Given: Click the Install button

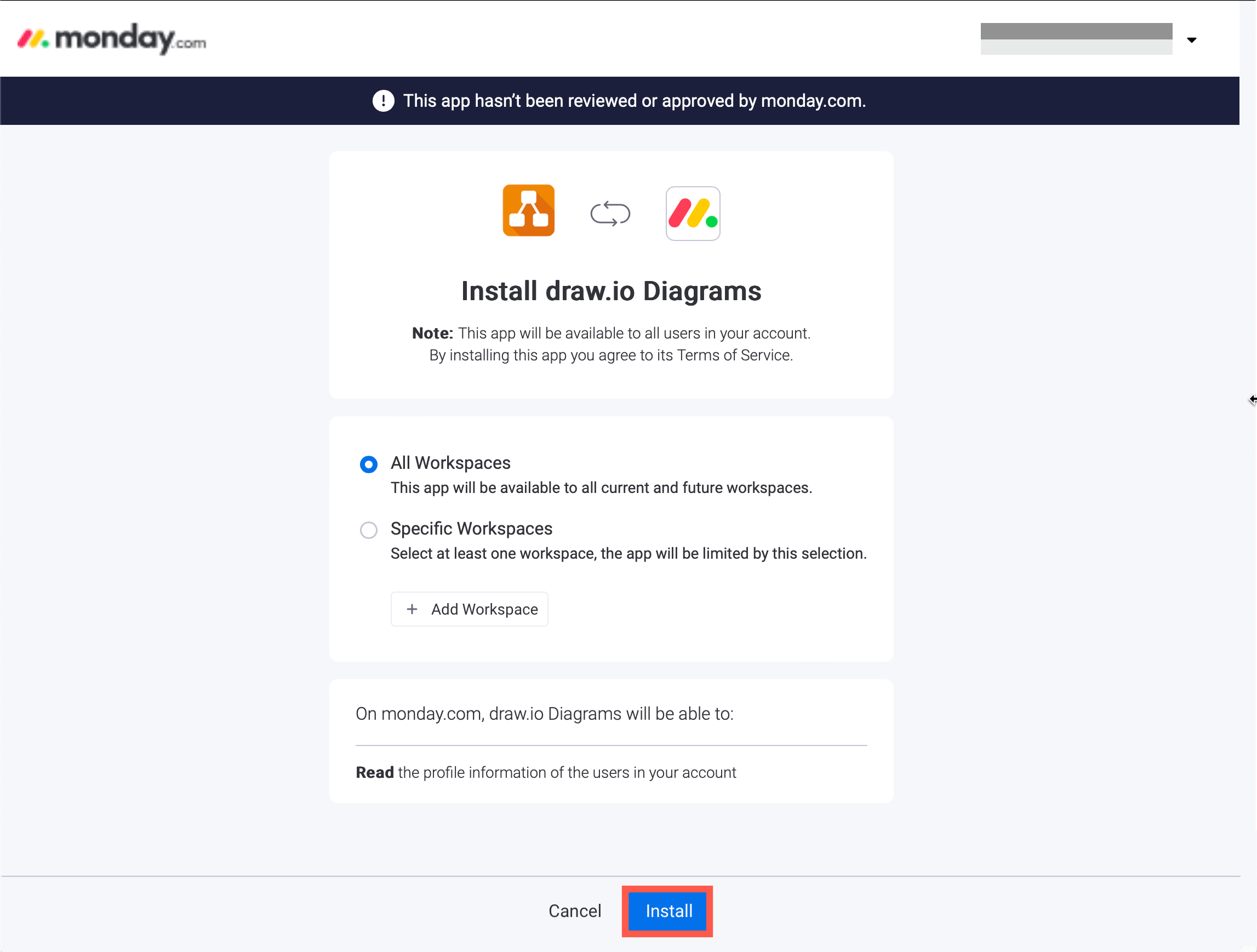Looking at the screenshot, I should coord(667,911).
